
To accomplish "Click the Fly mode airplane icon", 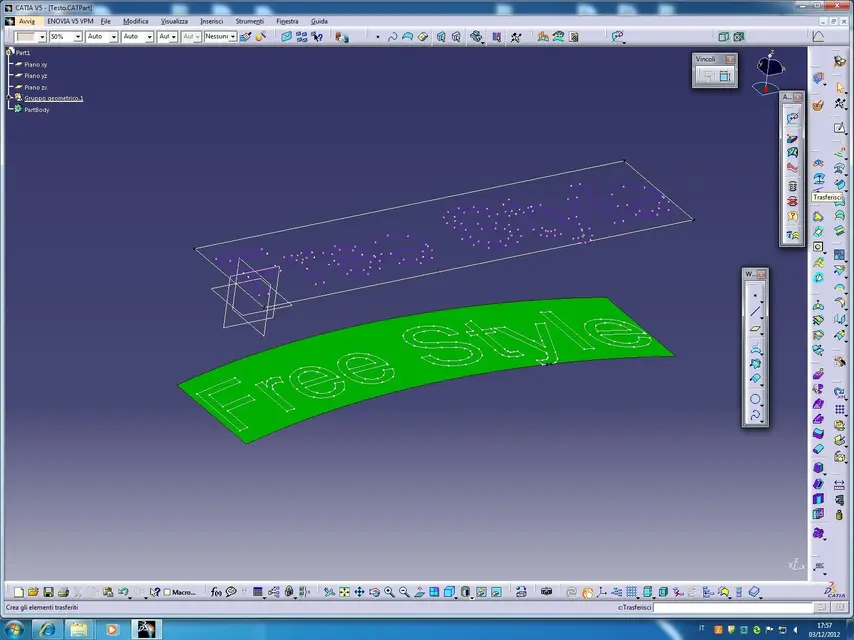I will (329, 592).
